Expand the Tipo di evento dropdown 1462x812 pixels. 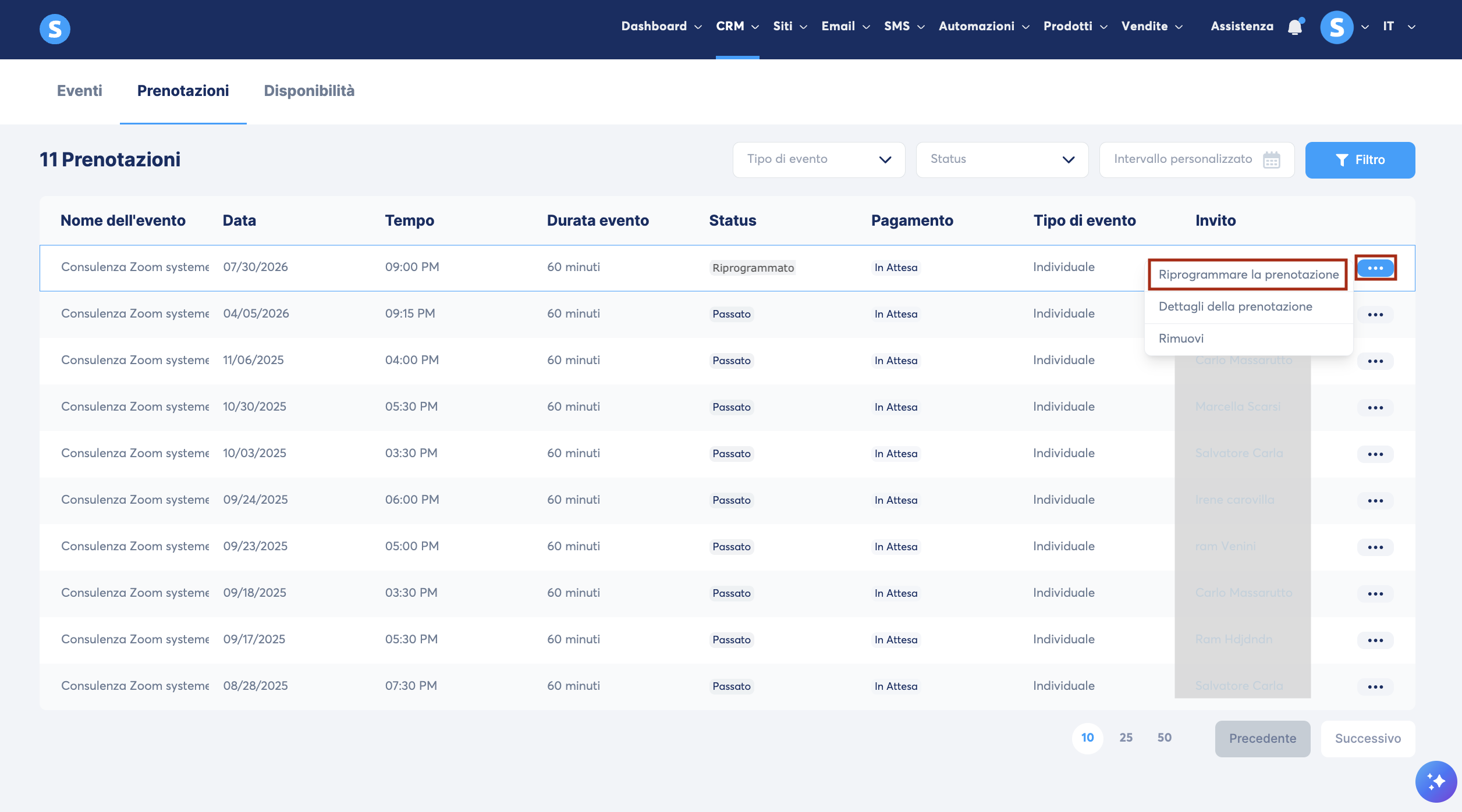coord(819,159)
